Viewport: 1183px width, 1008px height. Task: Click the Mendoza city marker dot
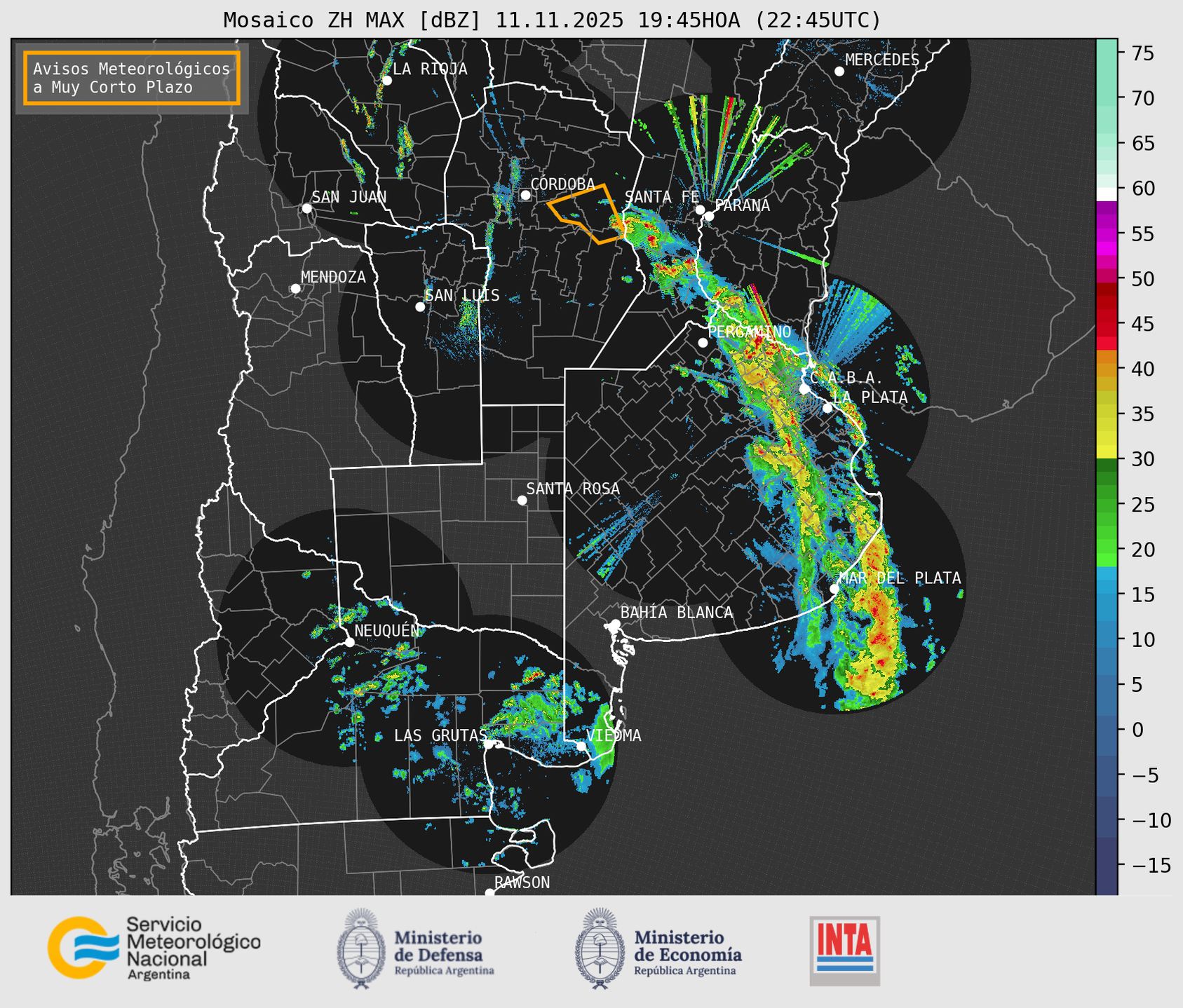295,289
